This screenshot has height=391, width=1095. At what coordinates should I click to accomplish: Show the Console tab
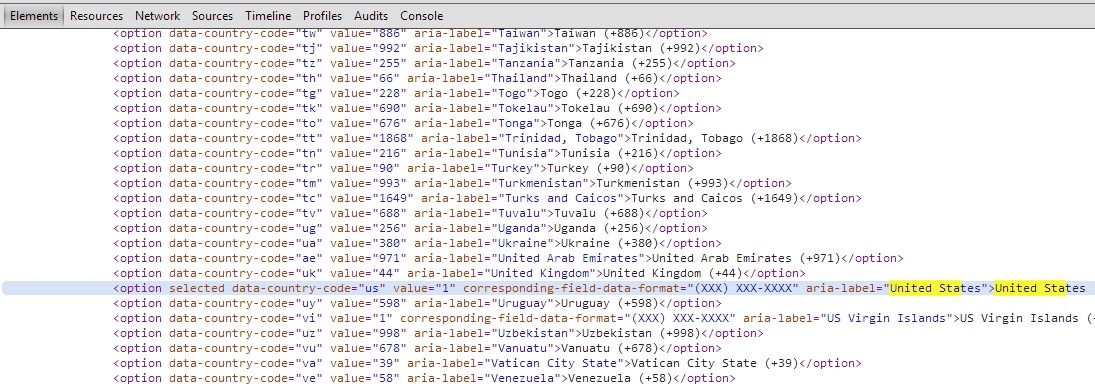[422, 15]
